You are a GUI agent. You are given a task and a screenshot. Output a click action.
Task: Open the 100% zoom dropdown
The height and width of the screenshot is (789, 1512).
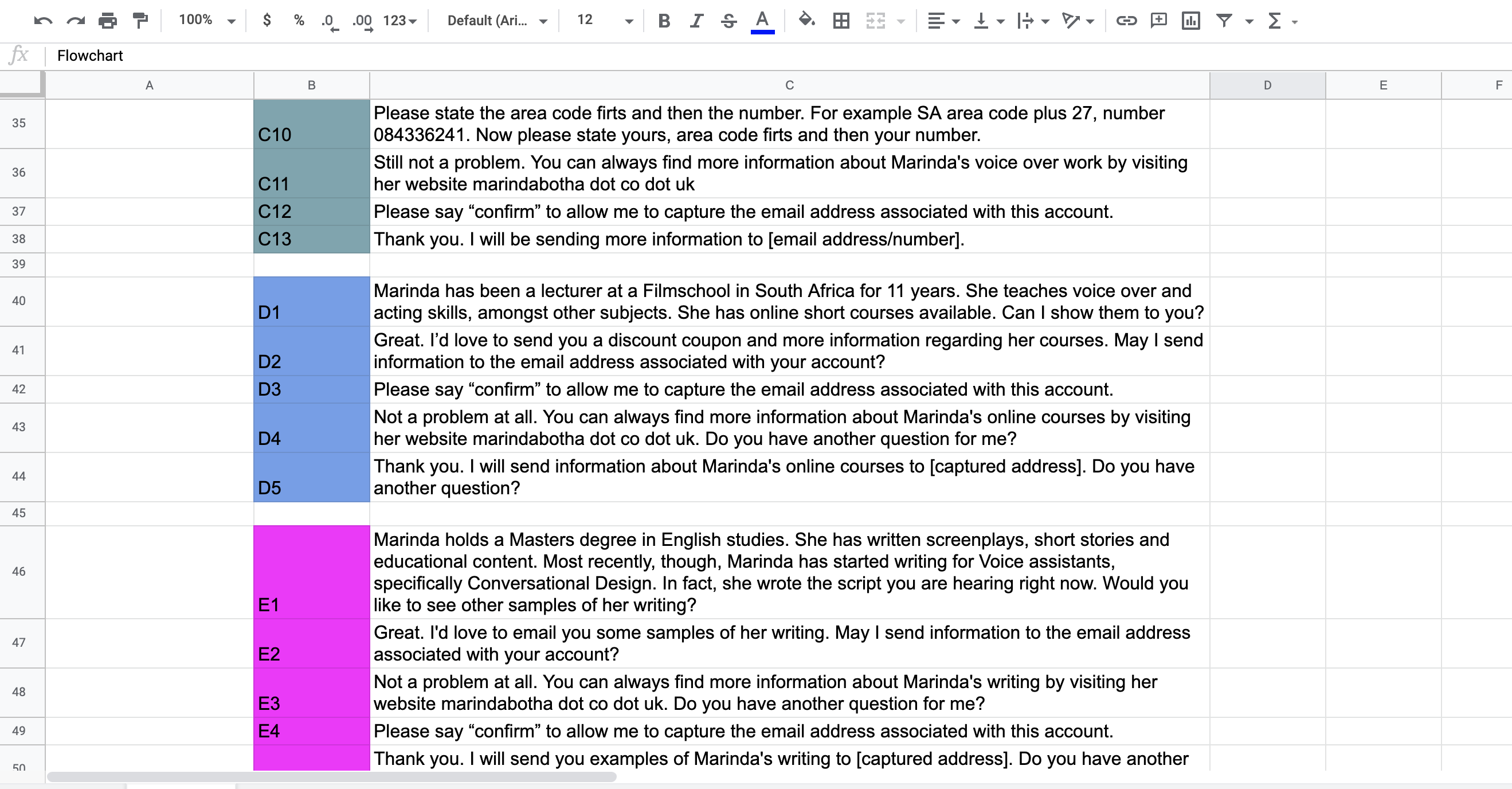pyautogui.click(x=207, y=21)
